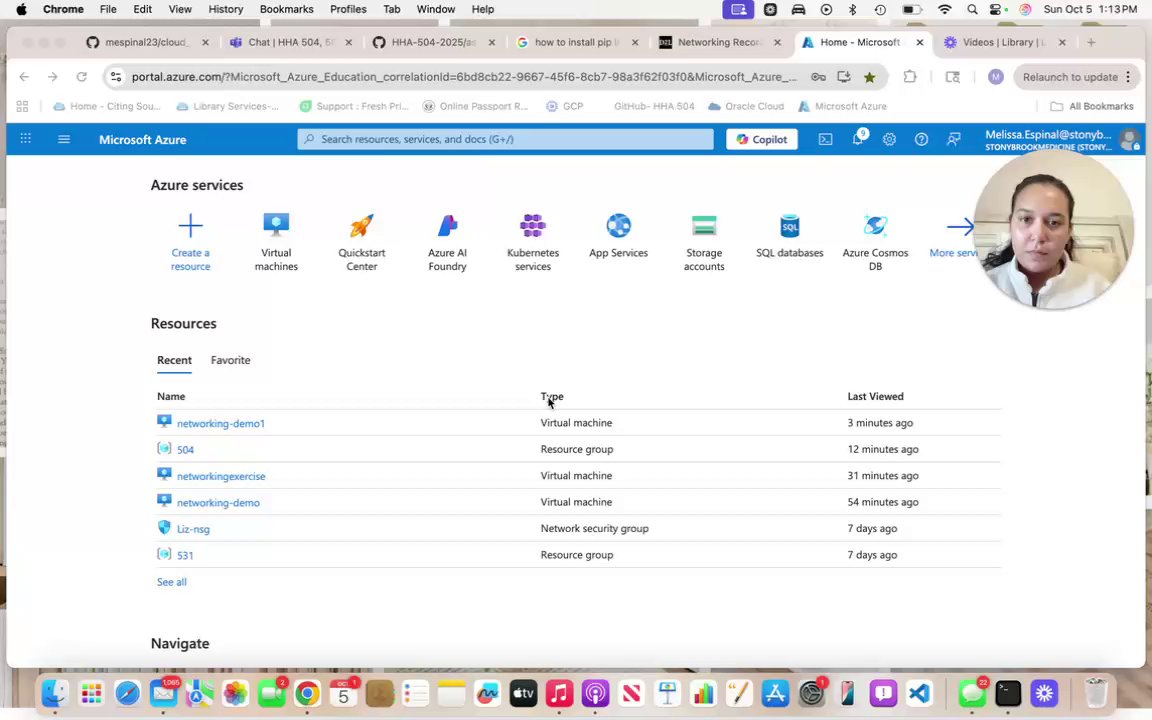The image size is (1152, 720).
Task: Open All Bookmarks folder
Action: click(x=1092, y=107)
